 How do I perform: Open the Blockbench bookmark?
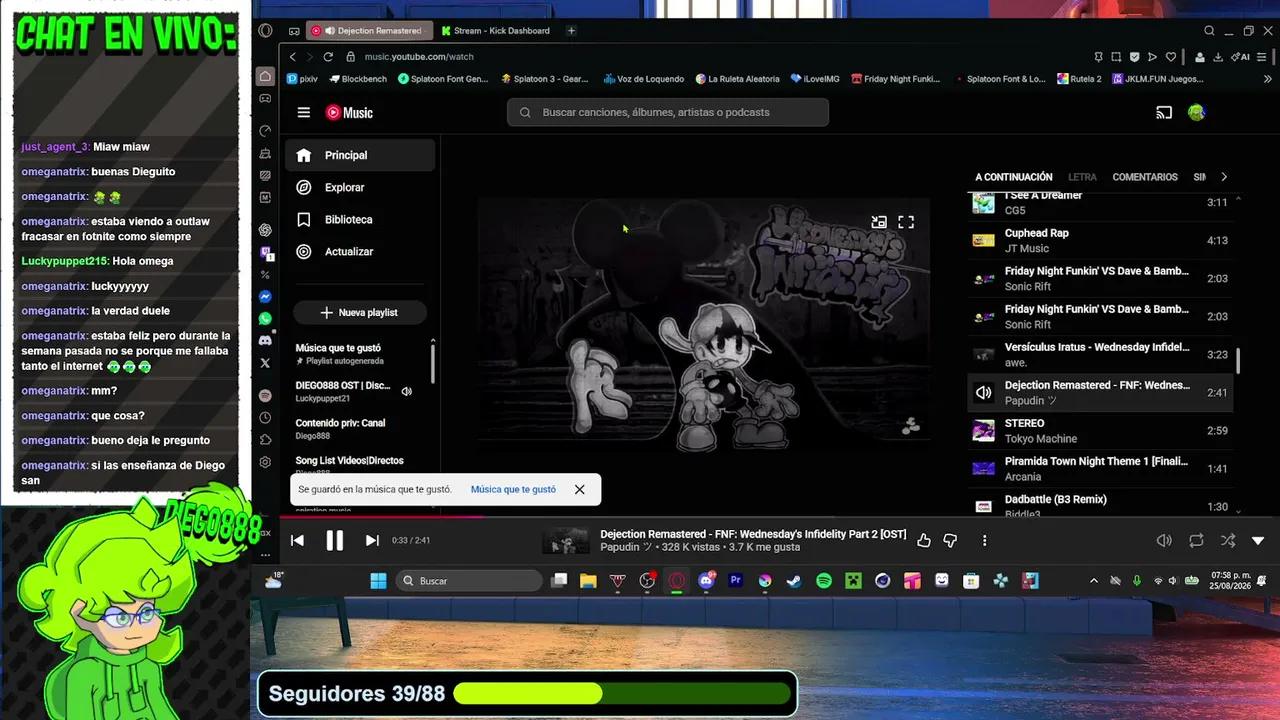tap(359, 79)
